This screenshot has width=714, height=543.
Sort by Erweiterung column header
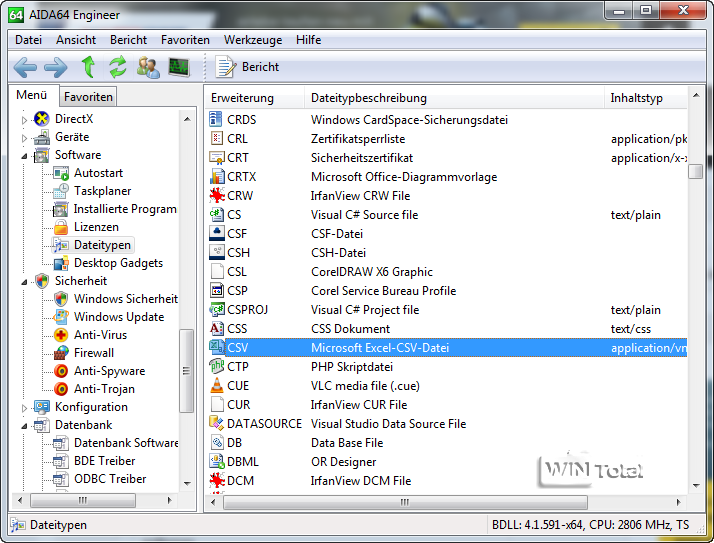(x=254, y=98)
